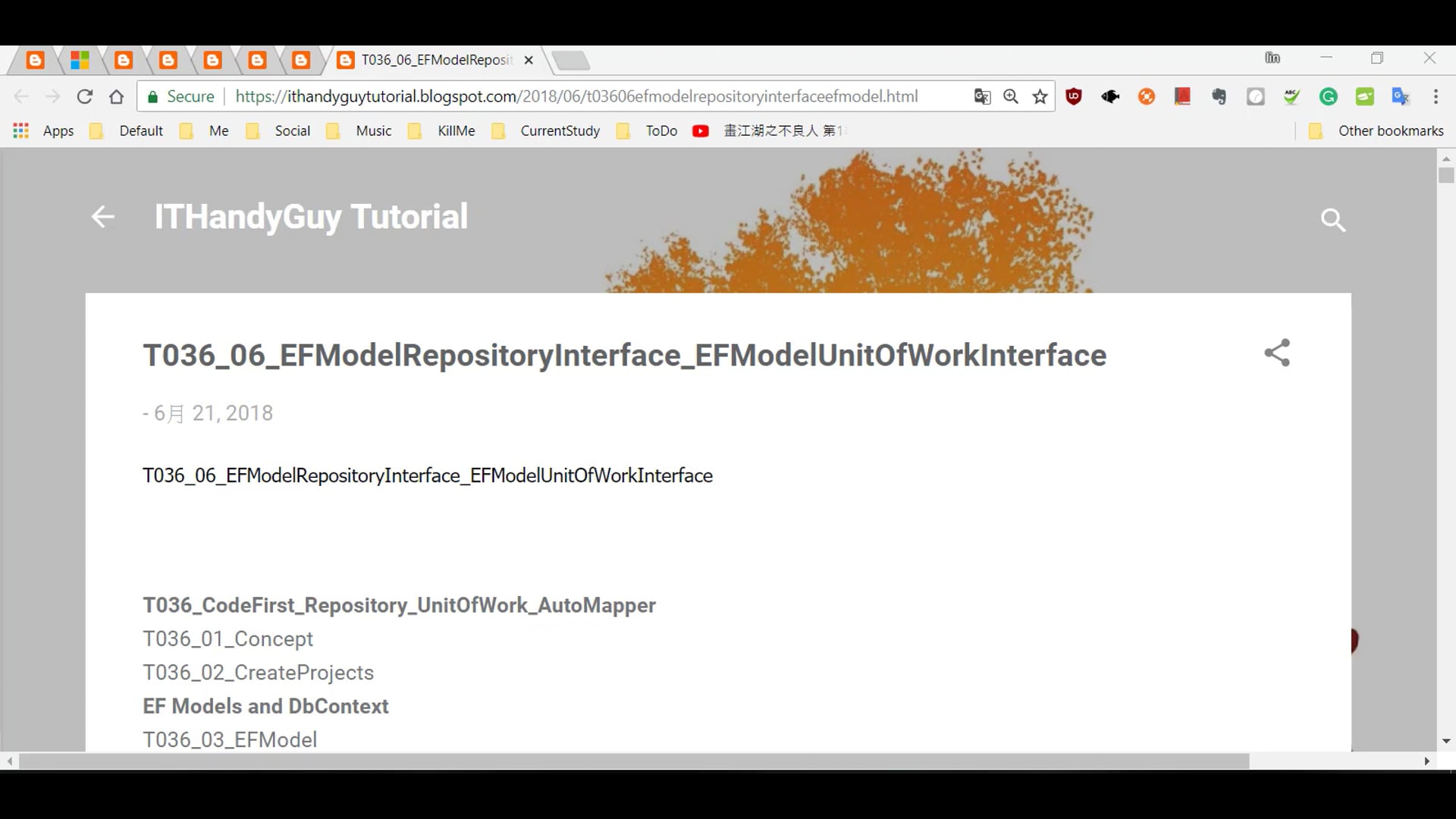Viewport: 1456px width, 819px height.
Task: Open the blog search magnifier
Action: 1333,220
